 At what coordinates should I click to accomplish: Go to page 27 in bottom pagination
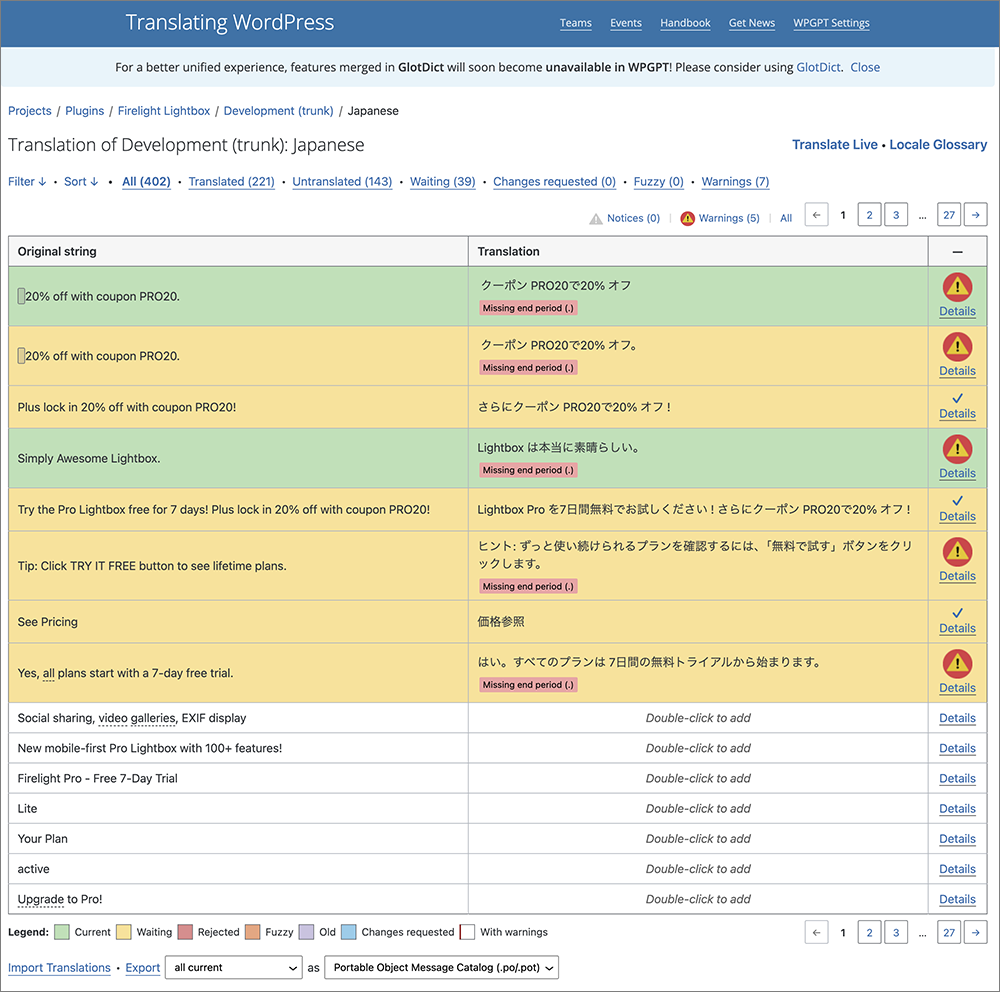(x=949, y=933)
